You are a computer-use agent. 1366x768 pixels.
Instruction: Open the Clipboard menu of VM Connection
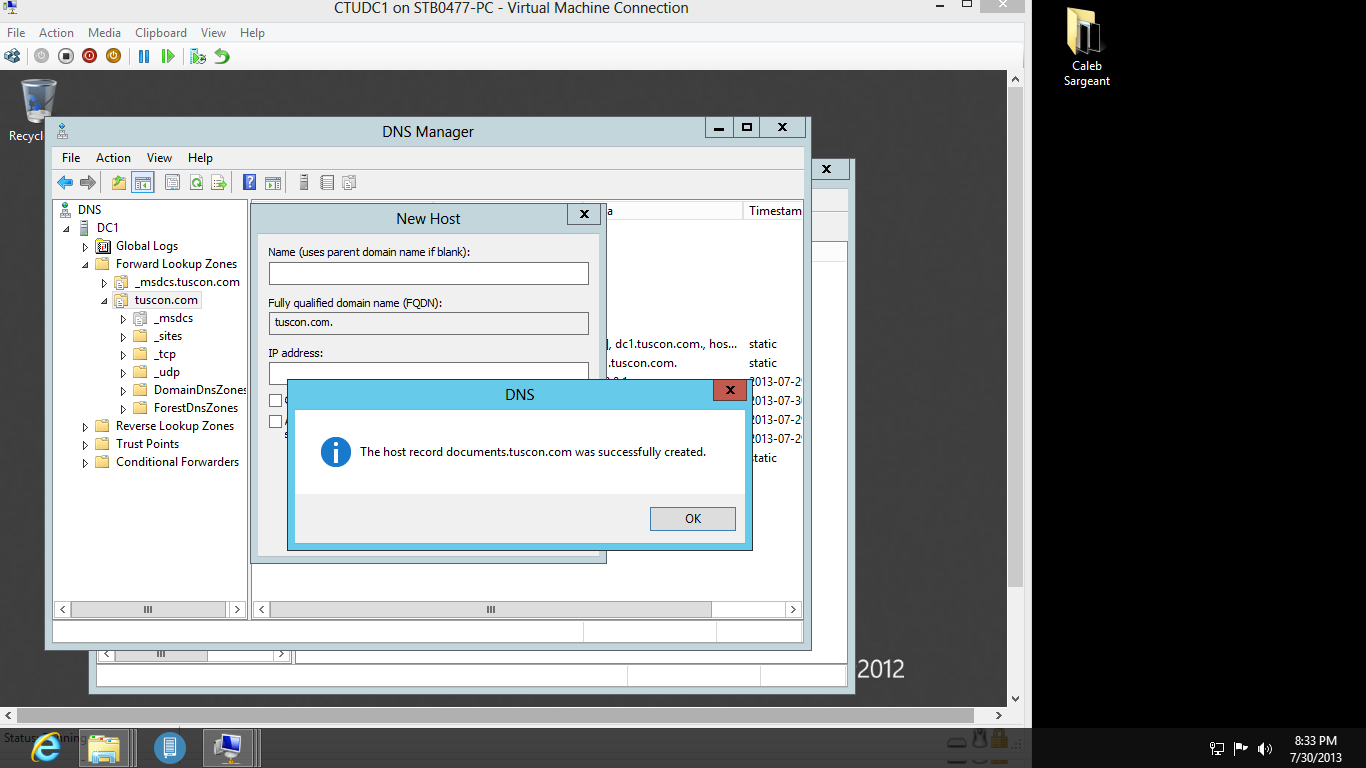tap(161, 33)
